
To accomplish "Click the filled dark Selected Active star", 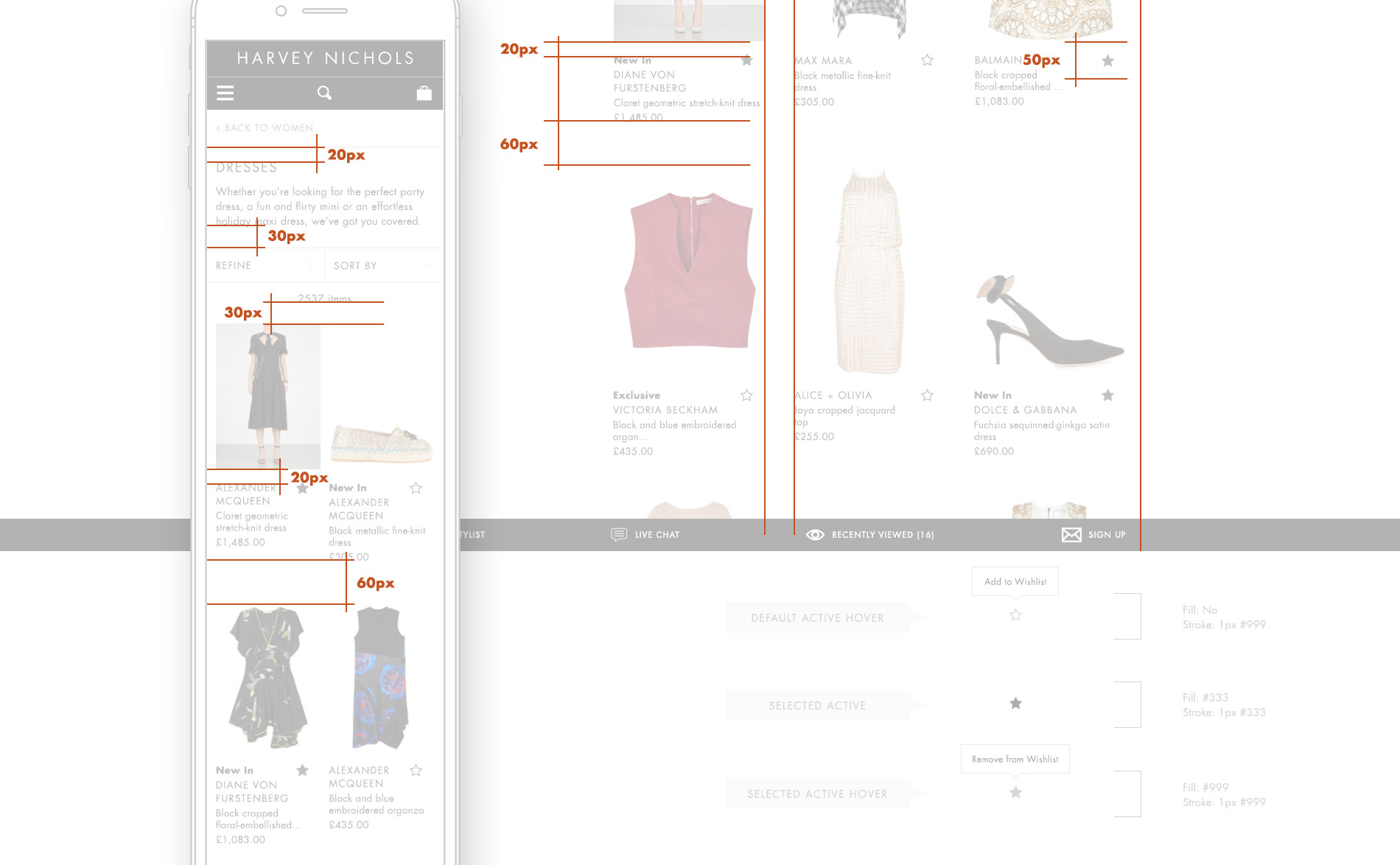I will coord(1015,703).
